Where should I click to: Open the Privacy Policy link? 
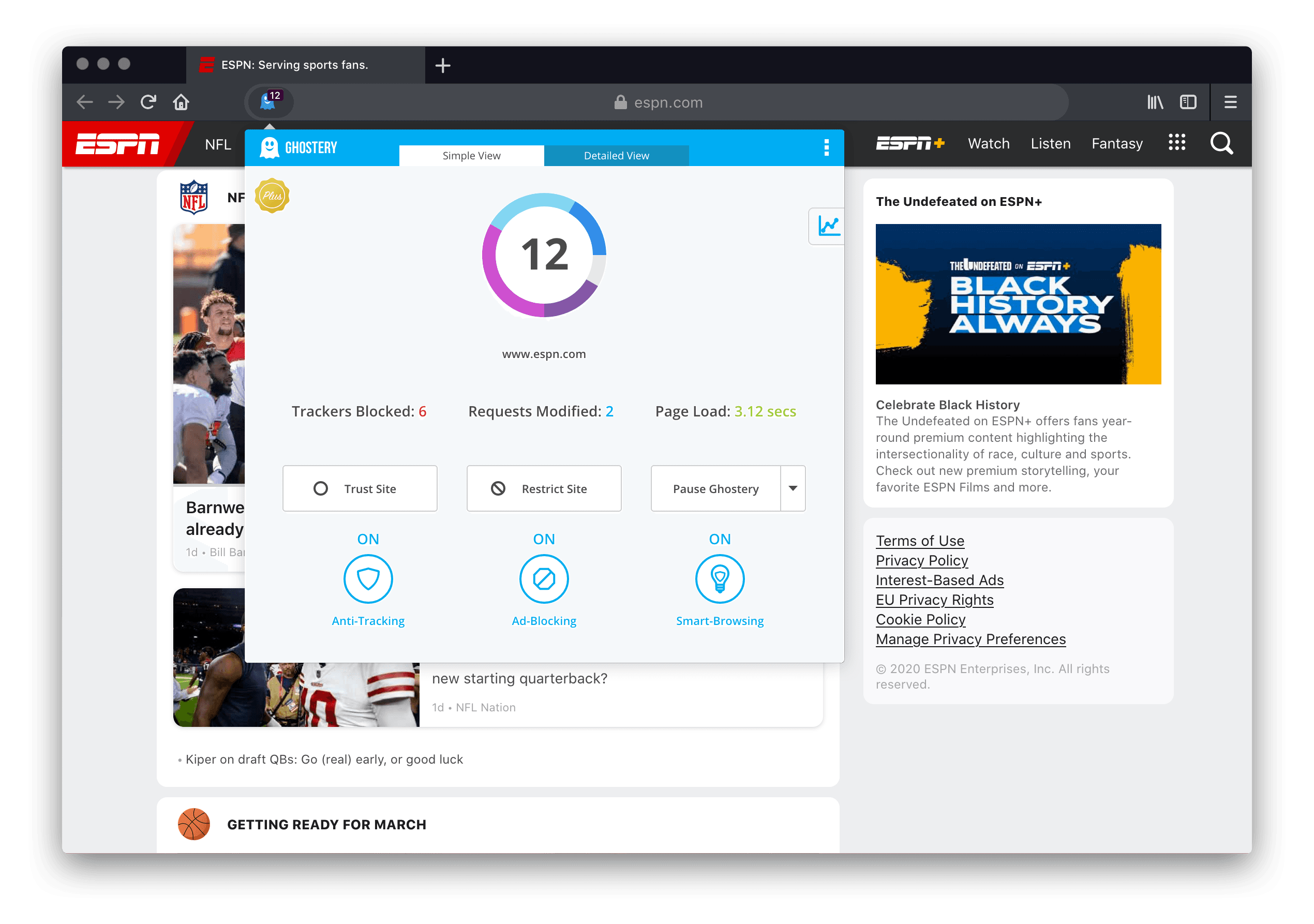921,560
